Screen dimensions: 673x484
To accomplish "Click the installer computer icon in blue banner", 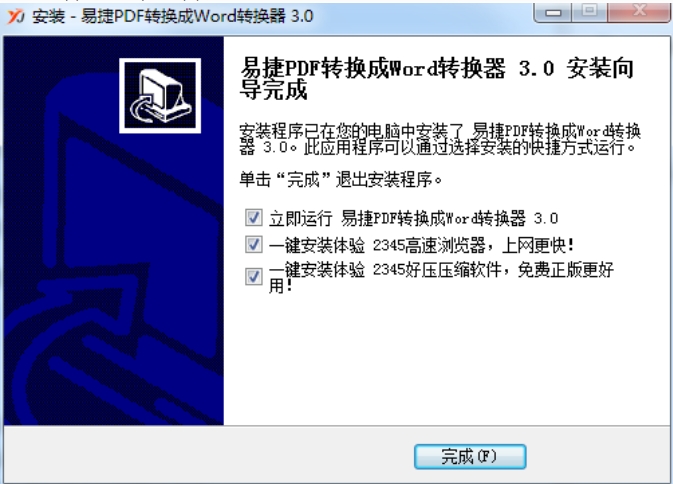I will (160, 96).
